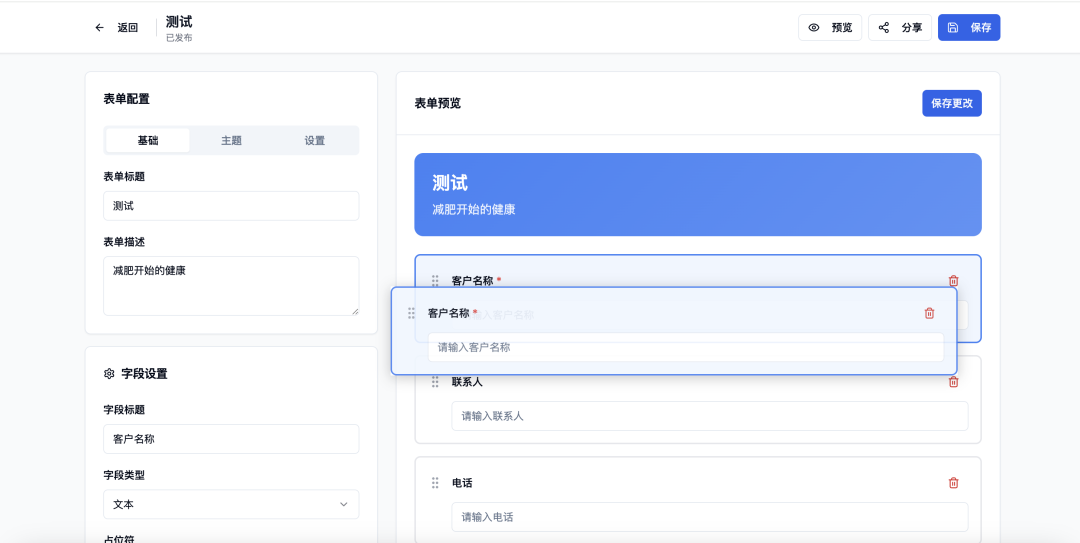Click the 返回 link
The image size is (1080, 543).
(127, 28)
